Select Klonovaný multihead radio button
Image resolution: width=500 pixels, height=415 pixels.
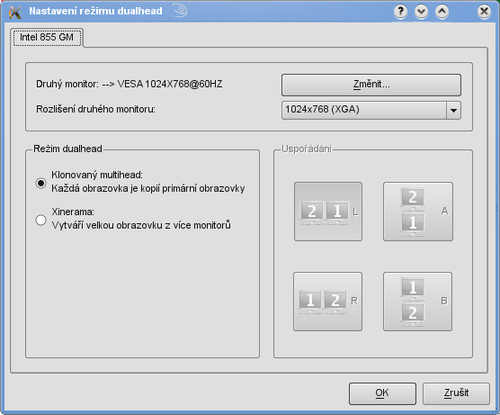tap(41, 183)
